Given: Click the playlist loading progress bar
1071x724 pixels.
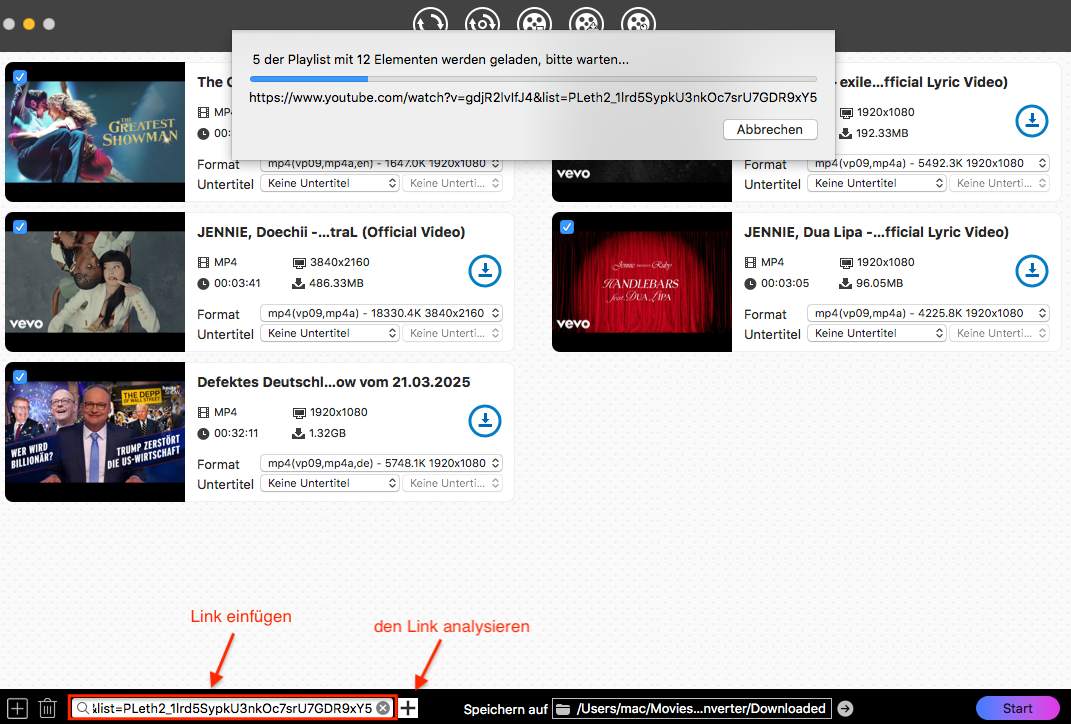Looking at the screenshot, I should tap(533, 79).
